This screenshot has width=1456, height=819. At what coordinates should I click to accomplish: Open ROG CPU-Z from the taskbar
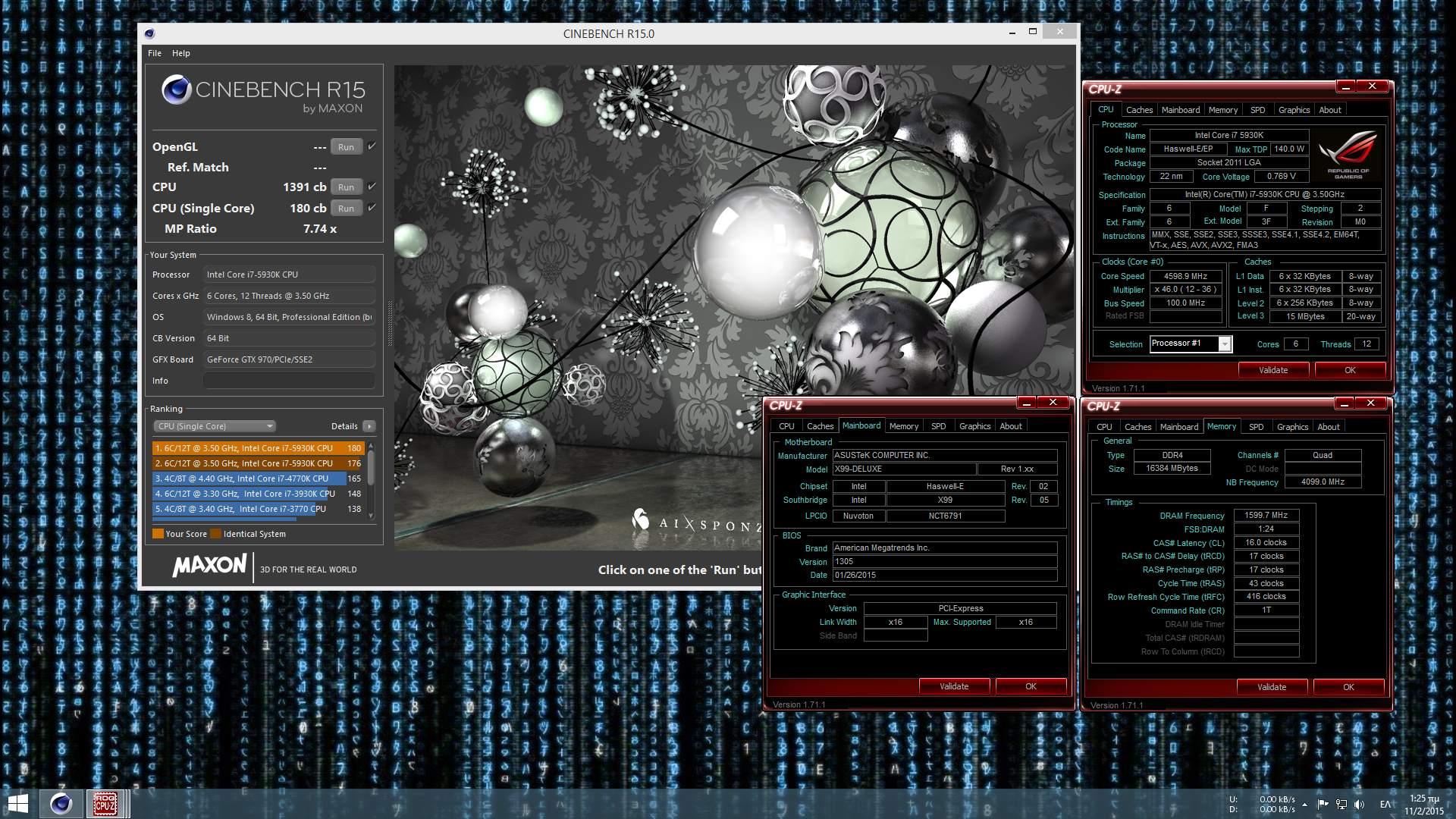105,804
